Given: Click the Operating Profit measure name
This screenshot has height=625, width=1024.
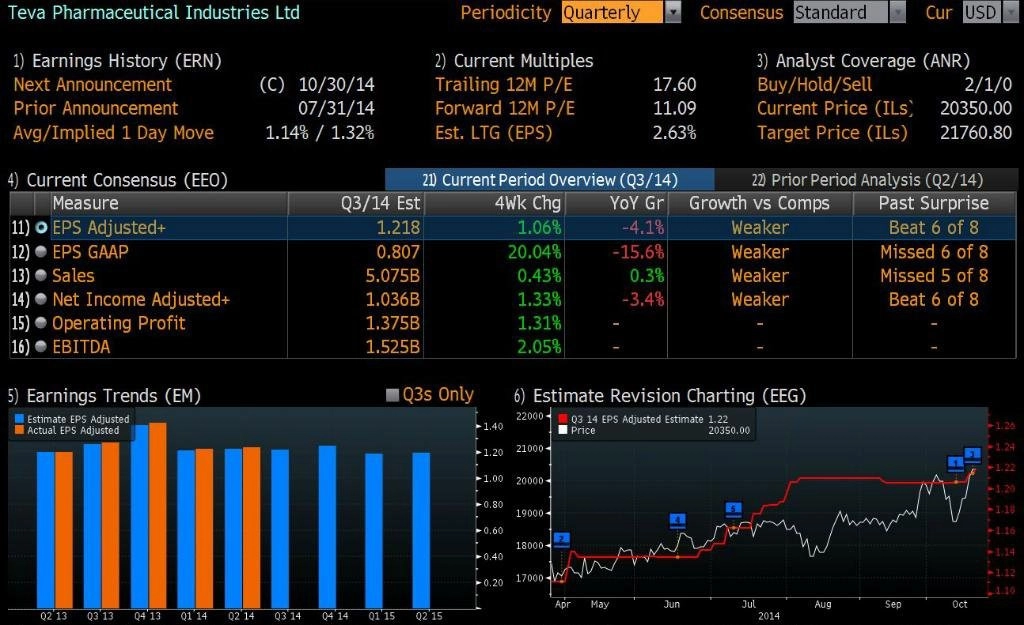Looking at the screenshot, I should click(119, 323).
